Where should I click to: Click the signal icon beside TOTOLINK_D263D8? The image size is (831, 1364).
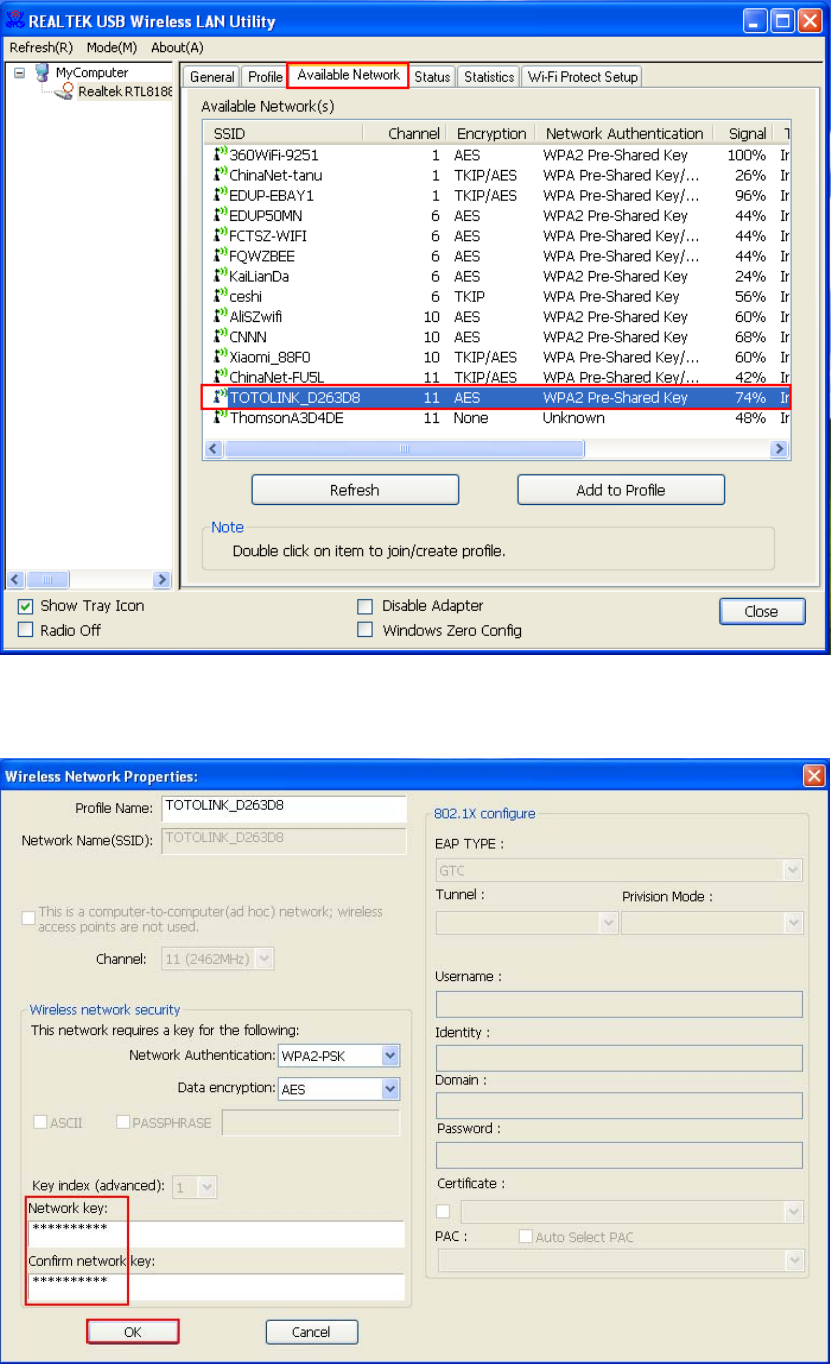point(221,397)
